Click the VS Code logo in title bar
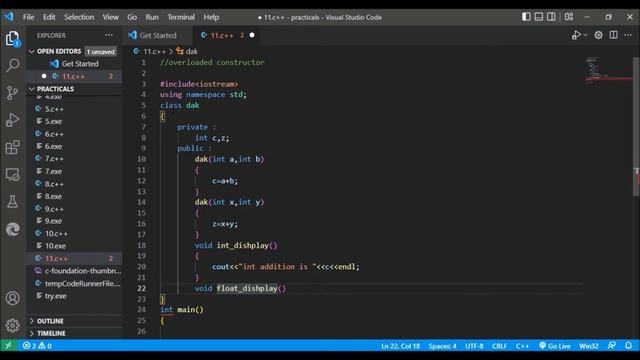This screenshot has height=360, width=640. (9, 17)
